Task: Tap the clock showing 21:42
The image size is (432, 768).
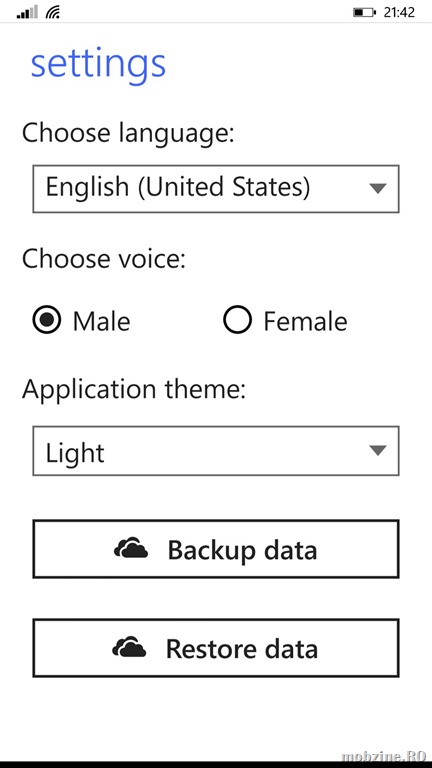Action: [x=399, y=12]
